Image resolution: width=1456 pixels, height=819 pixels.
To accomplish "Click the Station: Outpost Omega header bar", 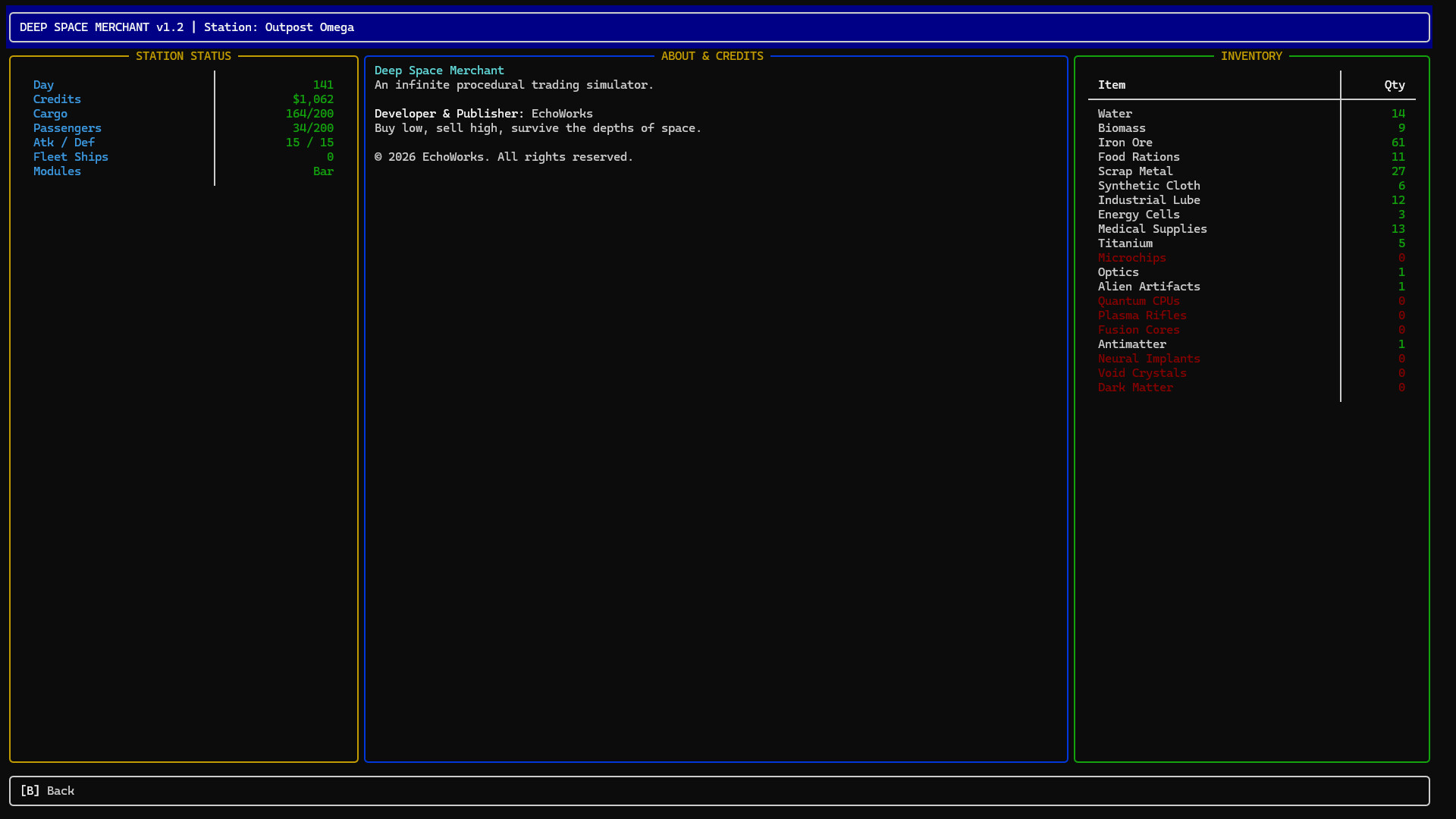I will 278,27.
